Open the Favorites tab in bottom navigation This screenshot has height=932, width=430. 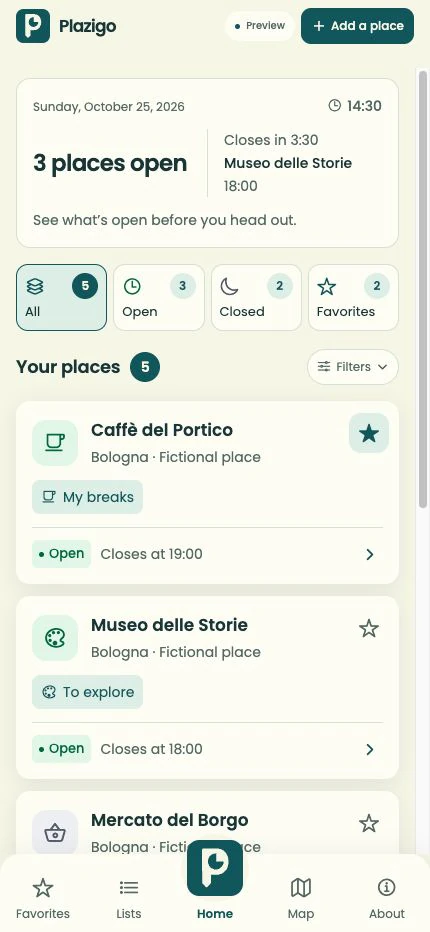[x=43, y=898]
